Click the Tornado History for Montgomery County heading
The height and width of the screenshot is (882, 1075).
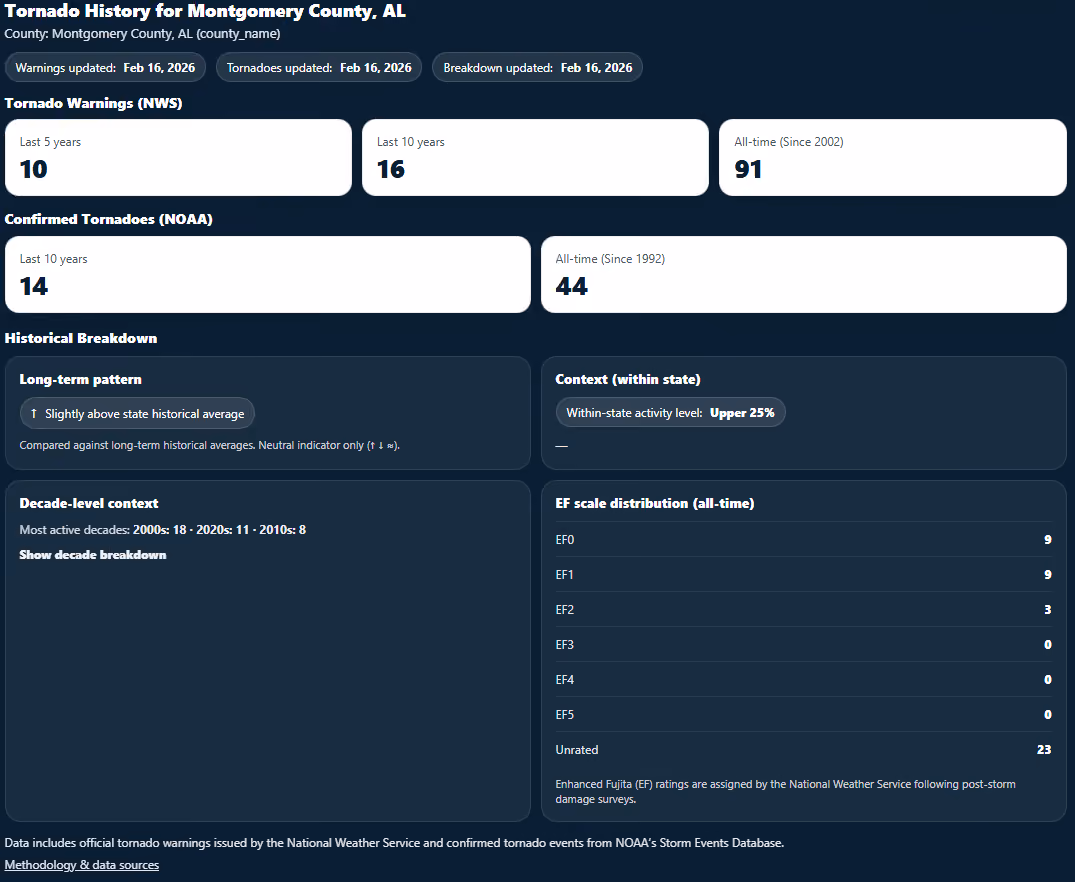pos(205,11)
